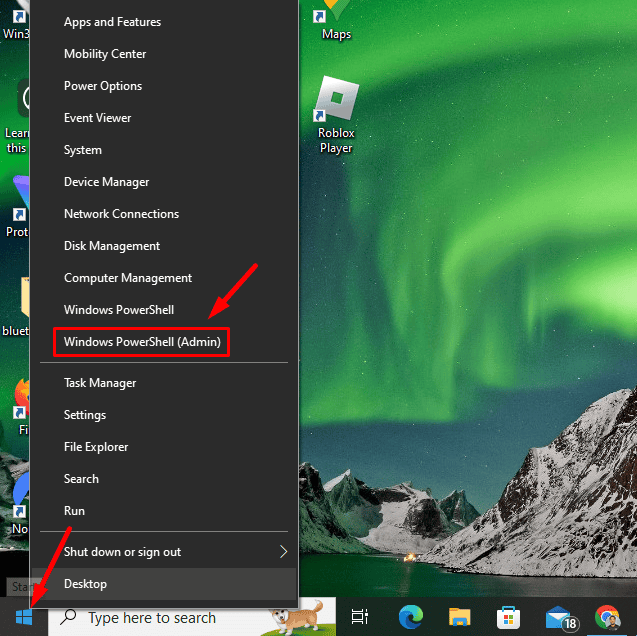Select Mobility Center menu entry
The height and width of the screenshot is (636, 637).
[164, 54]
